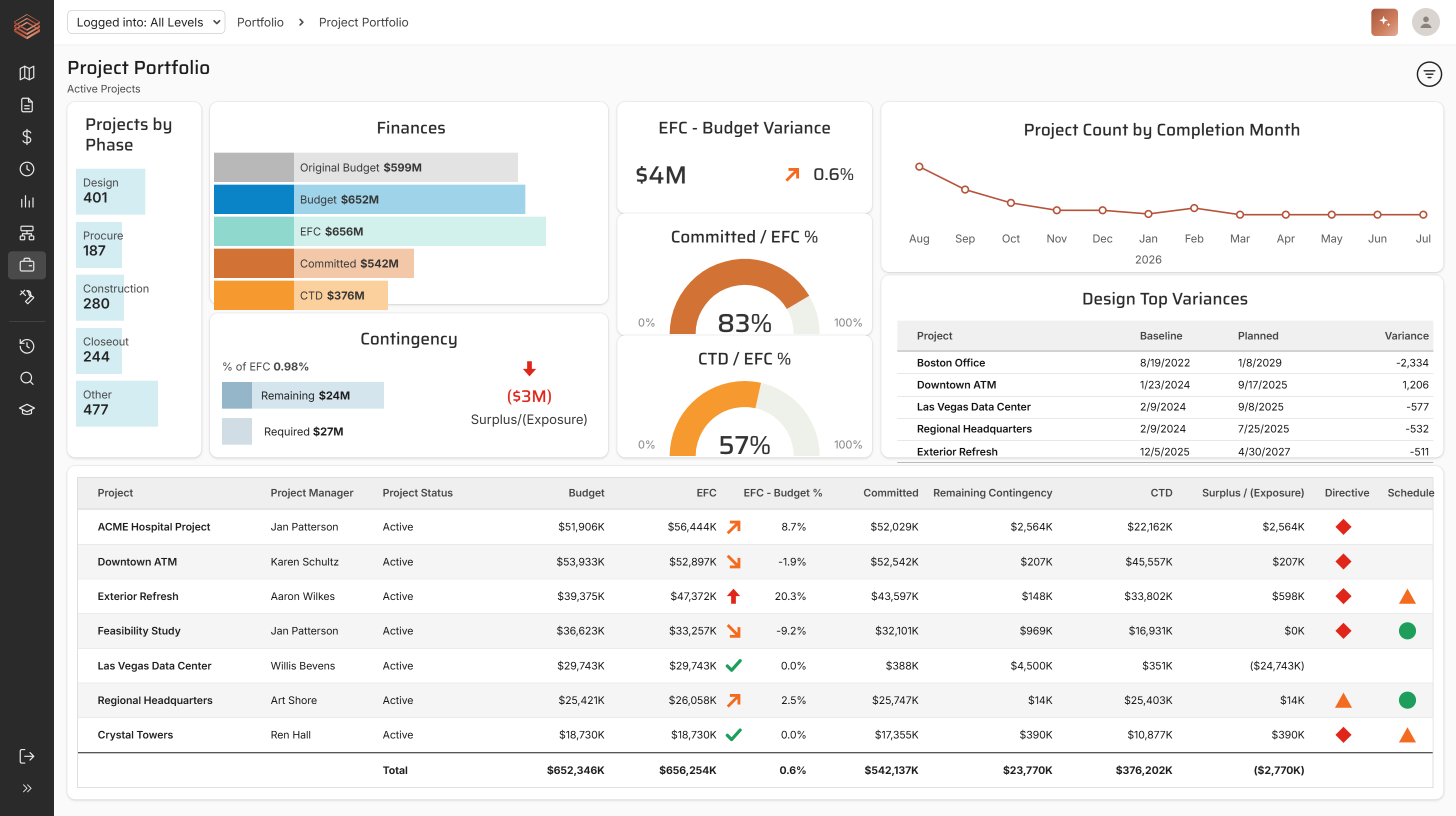This screenshot has height=816, width=1456.
Task: Click Las Vegas Data Center in bottom table
Action: [x=154, y=665]
